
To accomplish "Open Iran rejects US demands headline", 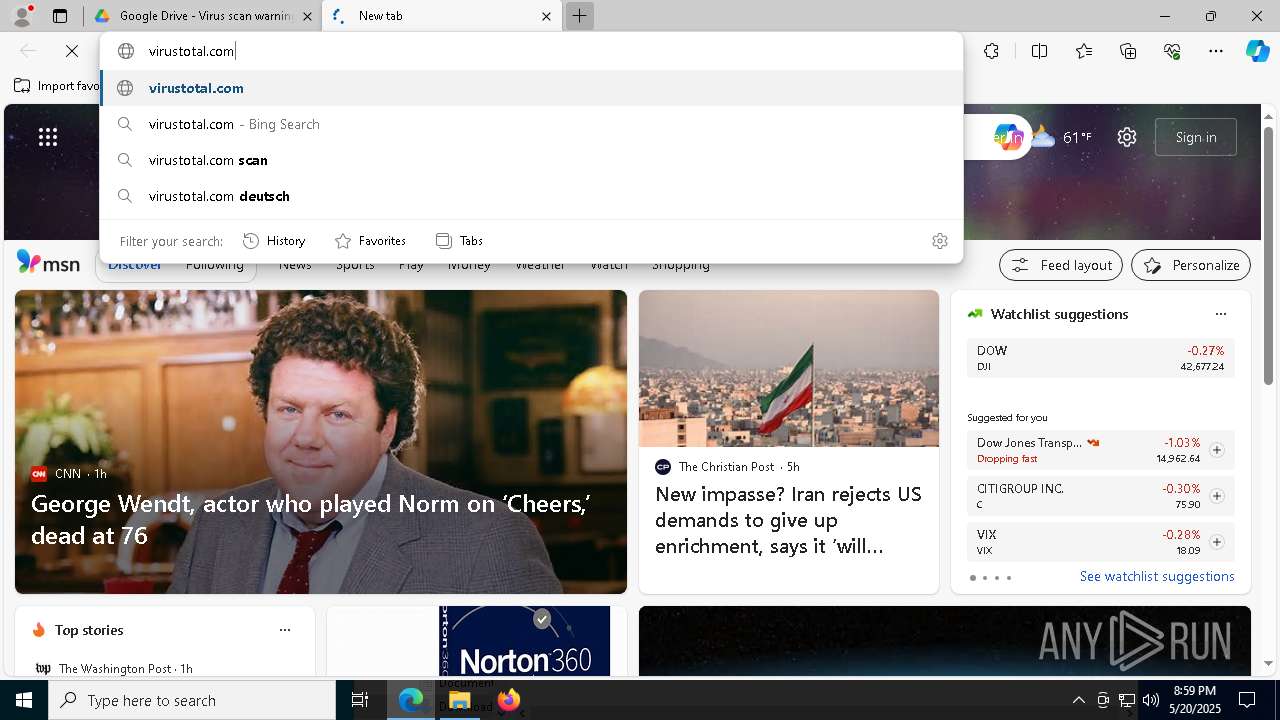I will click(x=788, y=520).
